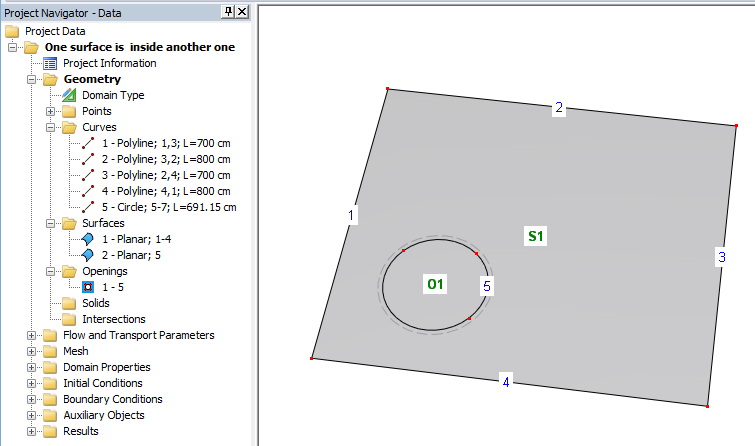Screen dimensions: 755x446
Task: Click the opening icon for '1 - 5'
Action: [x=88, y=287]
